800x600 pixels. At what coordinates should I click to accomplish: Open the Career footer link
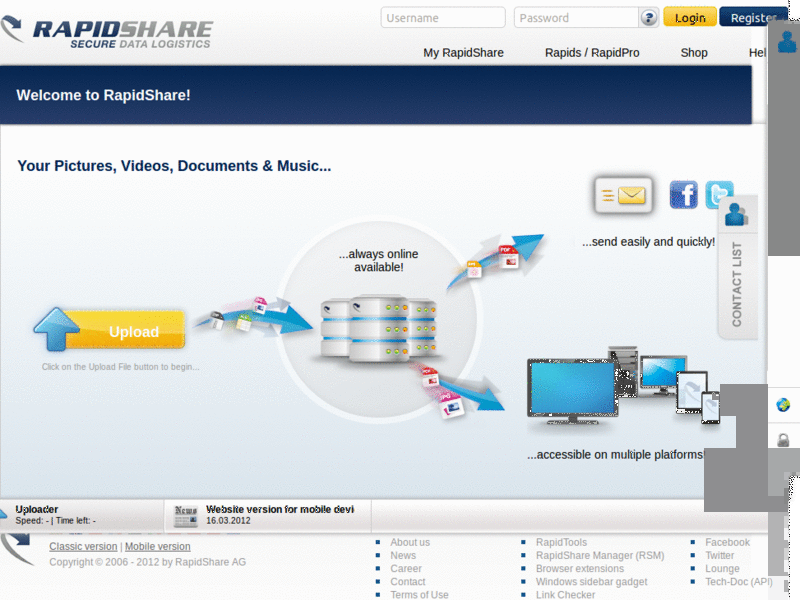pyautogui.click(x=406, y=568)
